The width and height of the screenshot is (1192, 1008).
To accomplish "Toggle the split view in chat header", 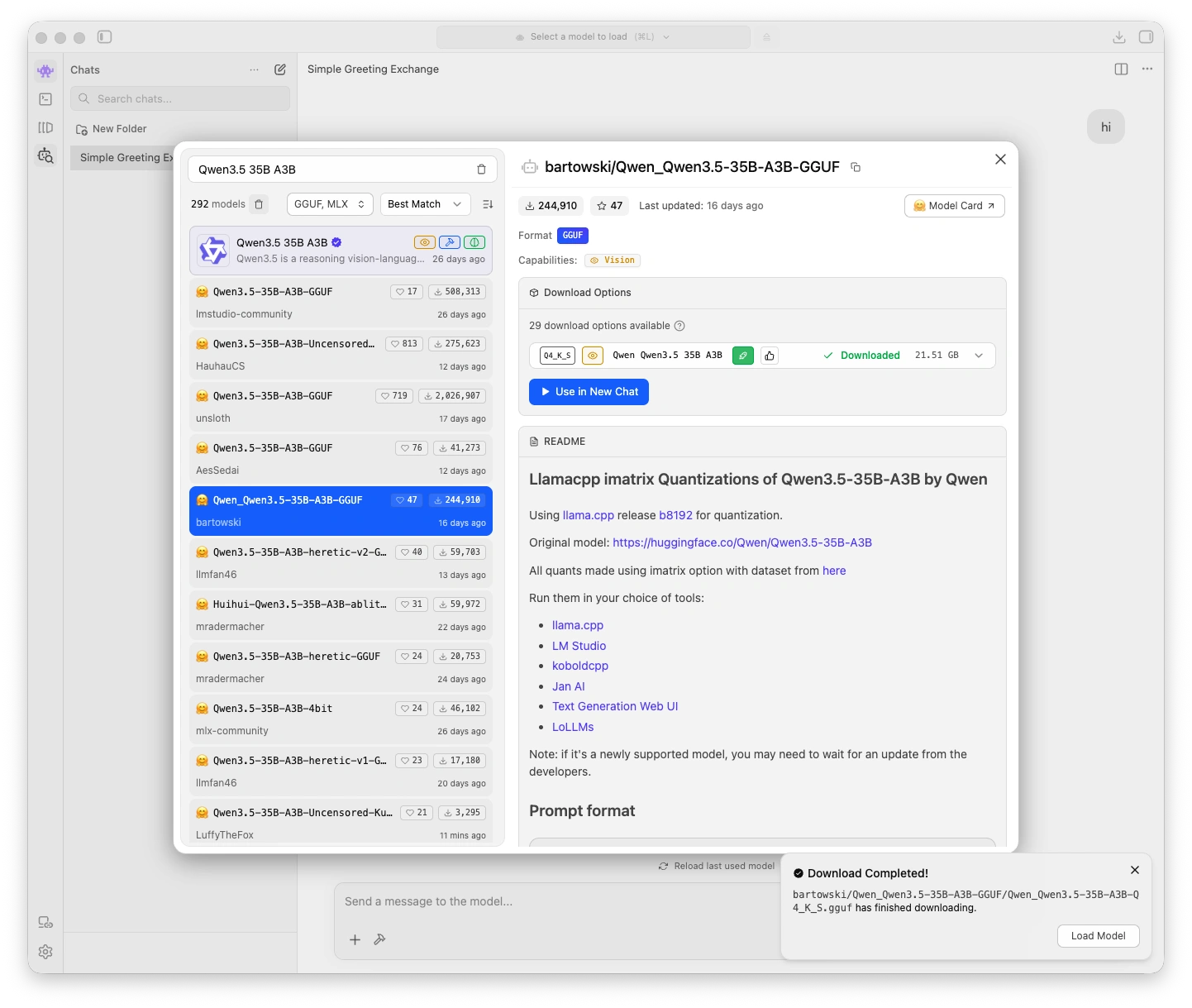I will [x=1121, y=69].
